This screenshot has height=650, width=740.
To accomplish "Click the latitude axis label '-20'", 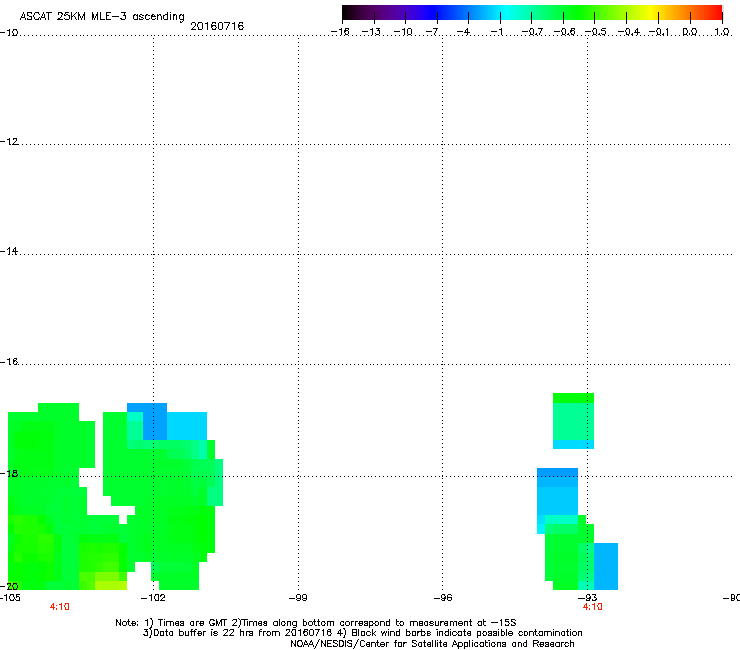I will point(9,586).
